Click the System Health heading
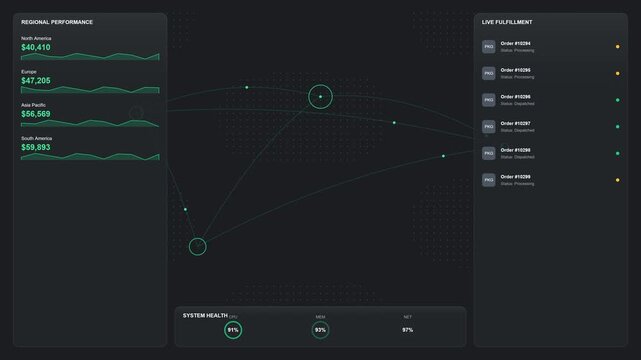Image resolution: width=641 pixels, height=360 pixels. pos(205,315)
